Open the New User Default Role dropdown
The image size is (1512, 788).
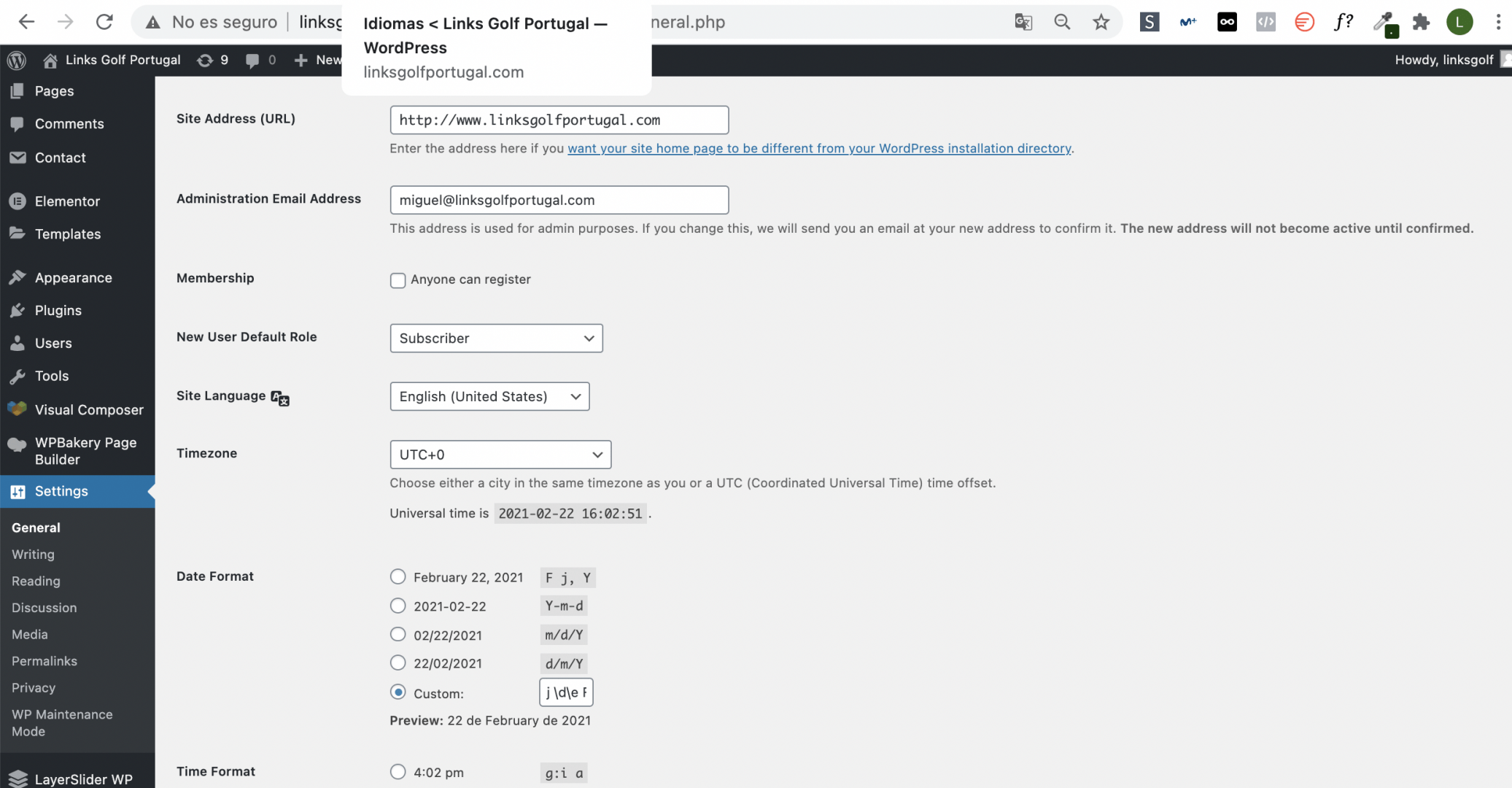(x=496, y=339)
